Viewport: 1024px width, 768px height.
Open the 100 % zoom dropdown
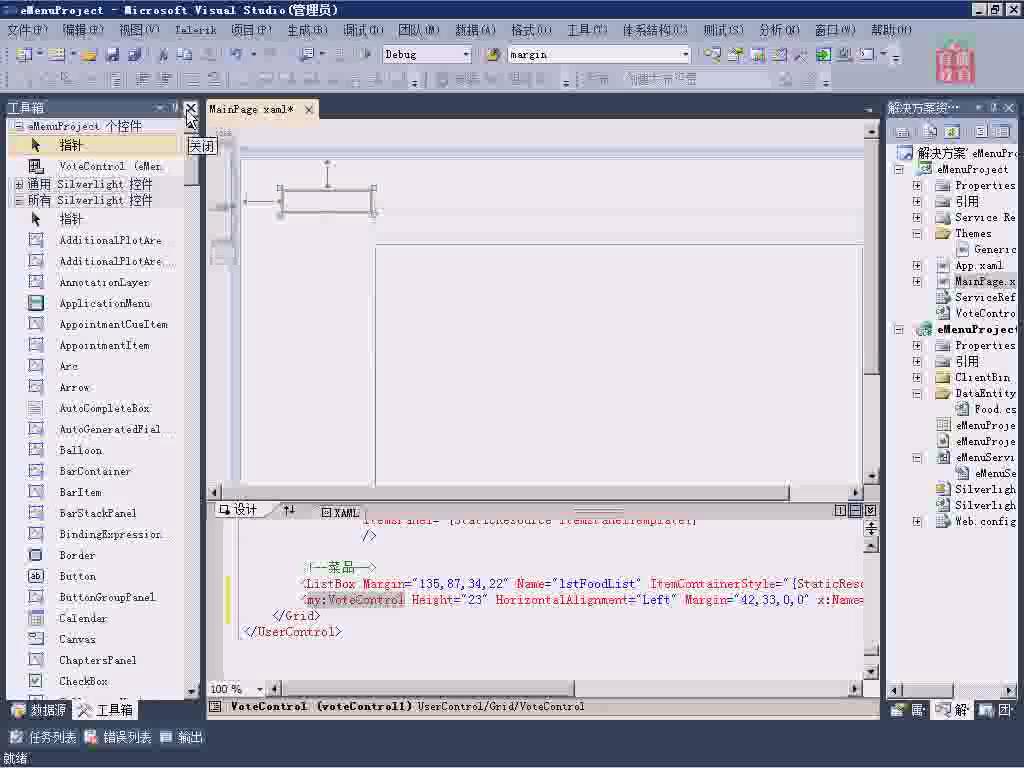pyautogui.click(x=260, y=689)
